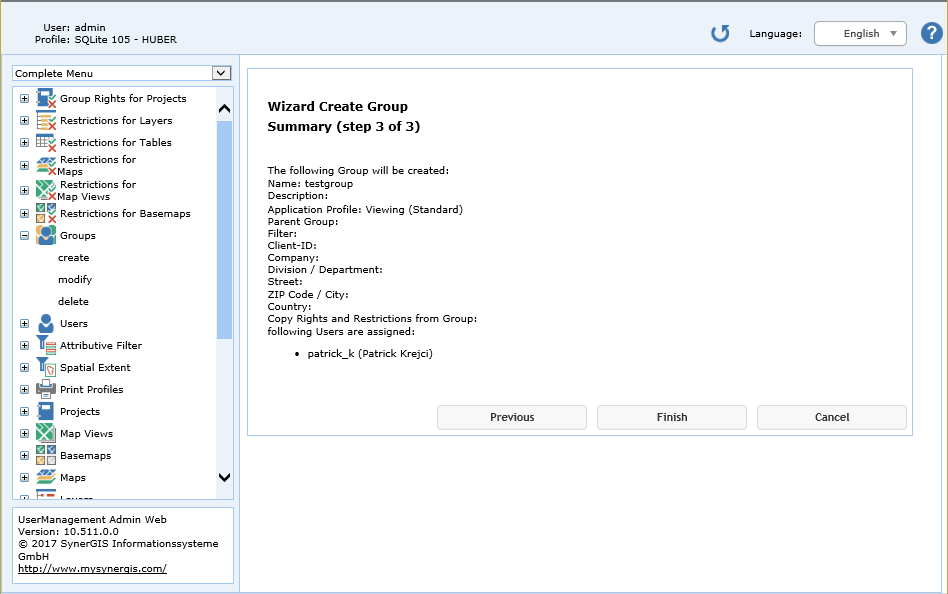Click the Restrictions for Basemaps icon
The image size is (948, 594).
[44, 213]
